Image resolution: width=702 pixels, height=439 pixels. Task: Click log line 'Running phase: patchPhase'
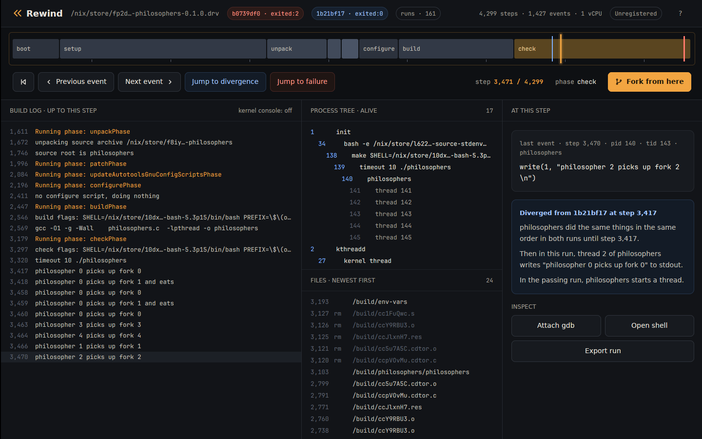pos(151,164)
